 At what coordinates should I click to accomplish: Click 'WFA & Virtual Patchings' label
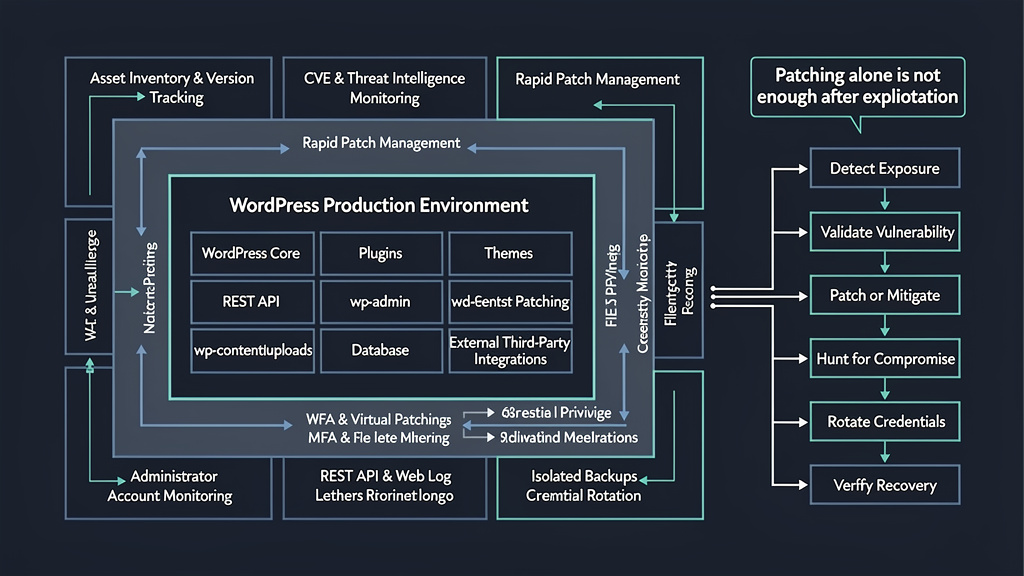379,419
